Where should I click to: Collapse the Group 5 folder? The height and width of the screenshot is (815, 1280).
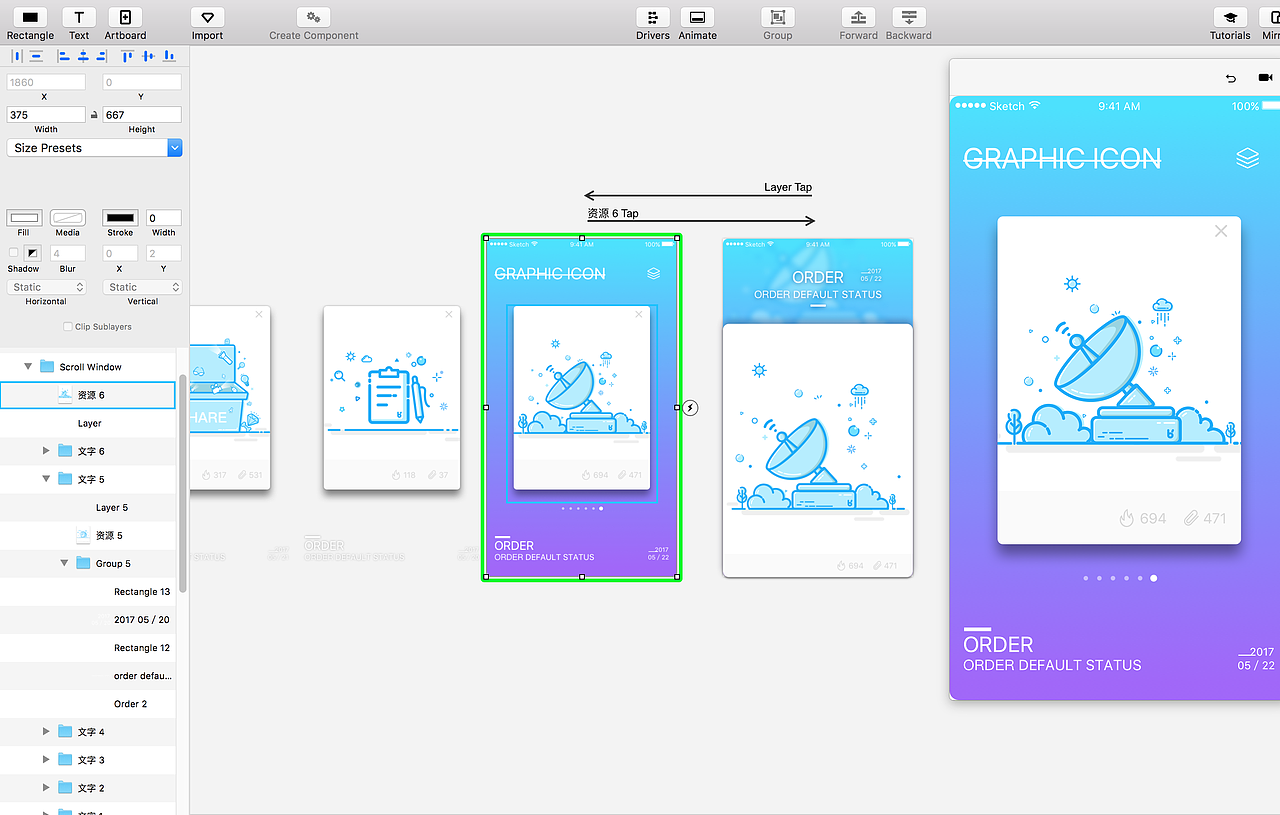click(64, 563)
